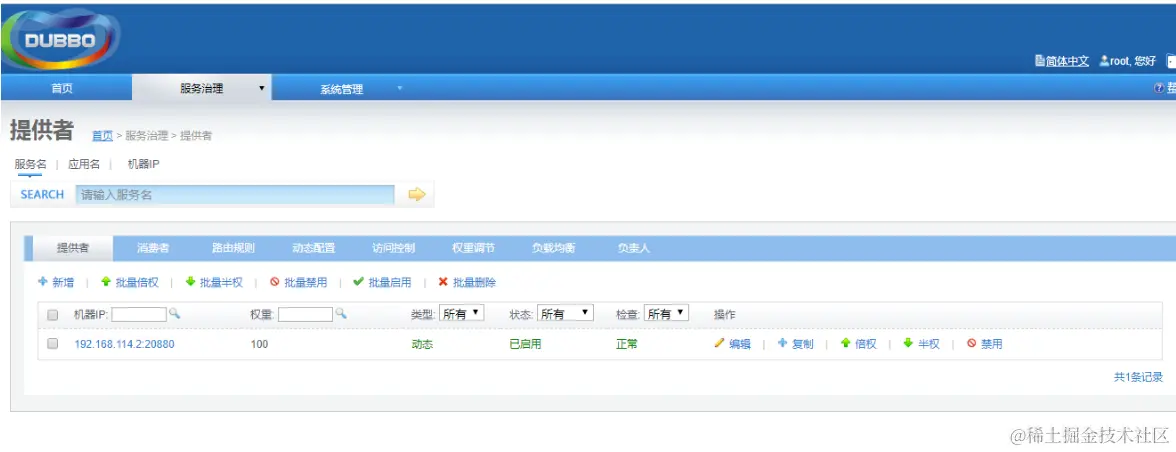Viewport: 1176px width, 452px height.
Task: Click the 首页 breadcrumb link
Action: (102, 136)
